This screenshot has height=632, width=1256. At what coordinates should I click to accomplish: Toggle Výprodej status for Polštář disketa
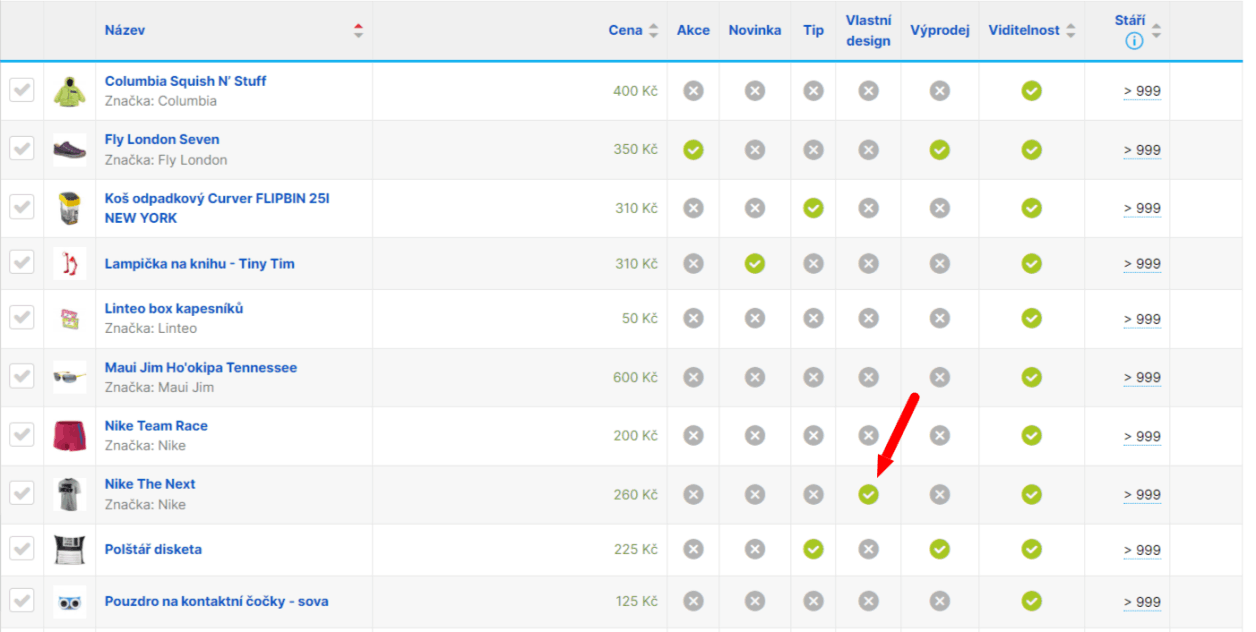pyautogui.click(x=939, y=549)
